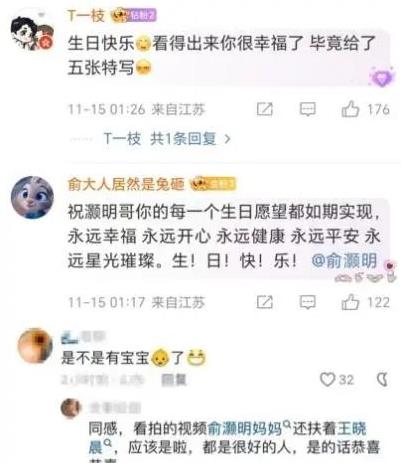Open blurred avatar of baby comment author
Viewport: 401px width, 463px height.
[35, 345]
